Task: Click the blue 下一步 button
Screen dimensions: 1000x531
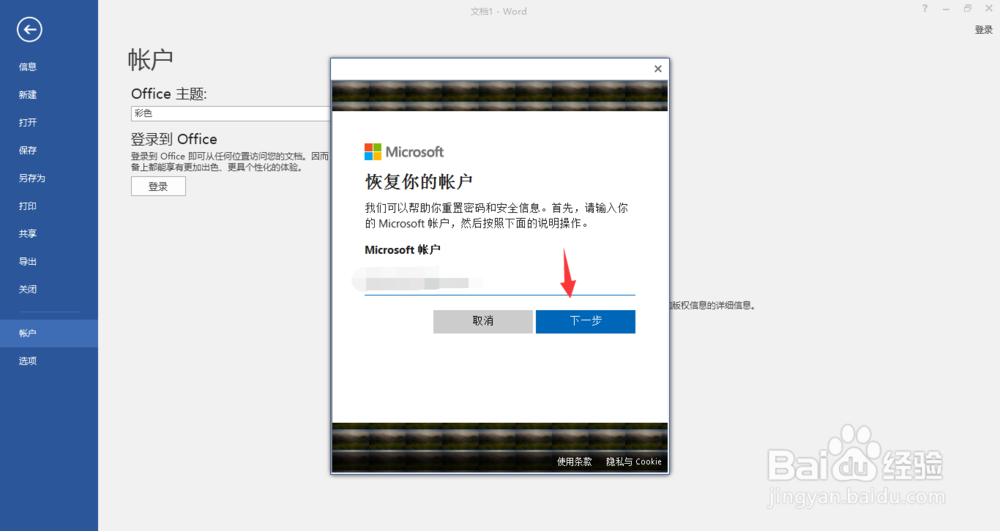Action: click(x=585, y=321)
